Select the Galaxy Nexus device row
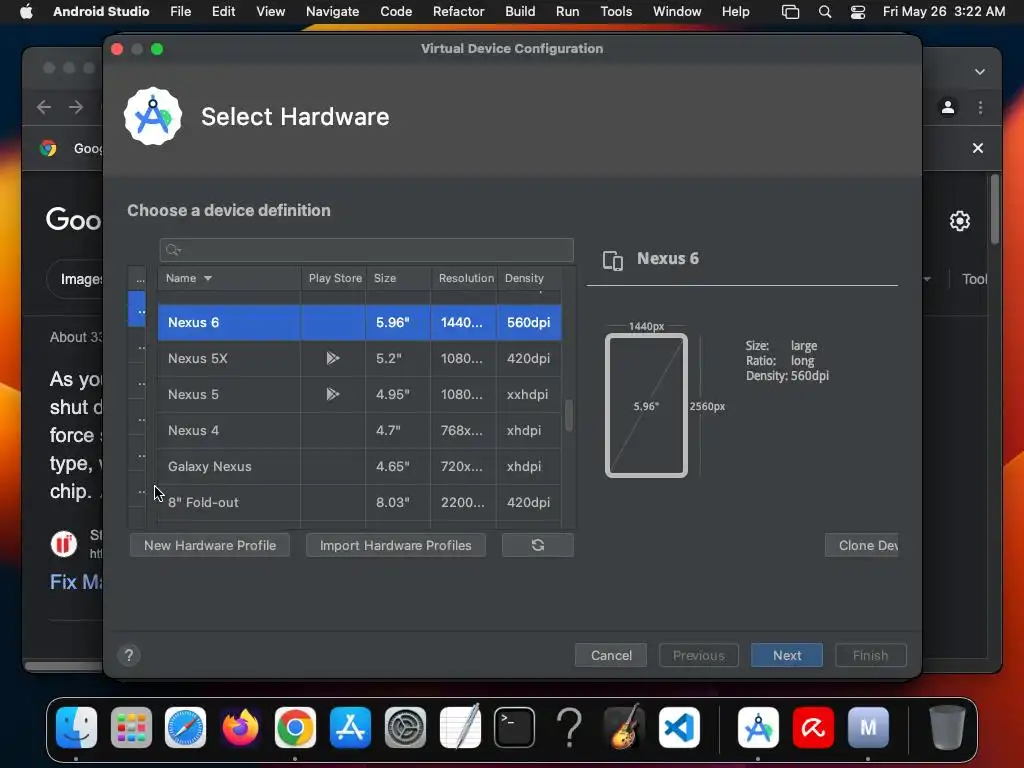Image resolution: width=1024 pixels, height=768 pixels. (359, 466)
